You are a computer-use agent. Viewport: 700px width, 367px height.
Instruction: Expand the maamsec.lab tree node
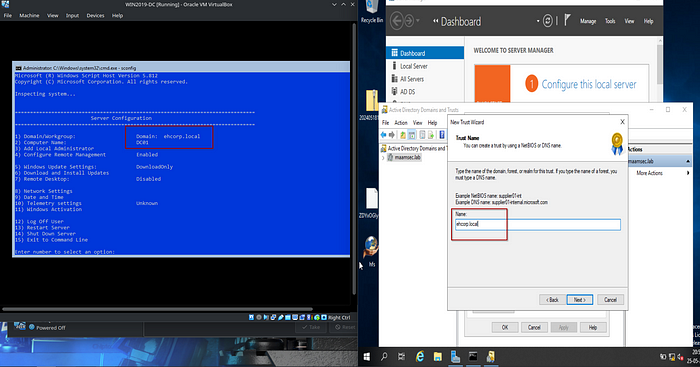click(x=383, y=158)
